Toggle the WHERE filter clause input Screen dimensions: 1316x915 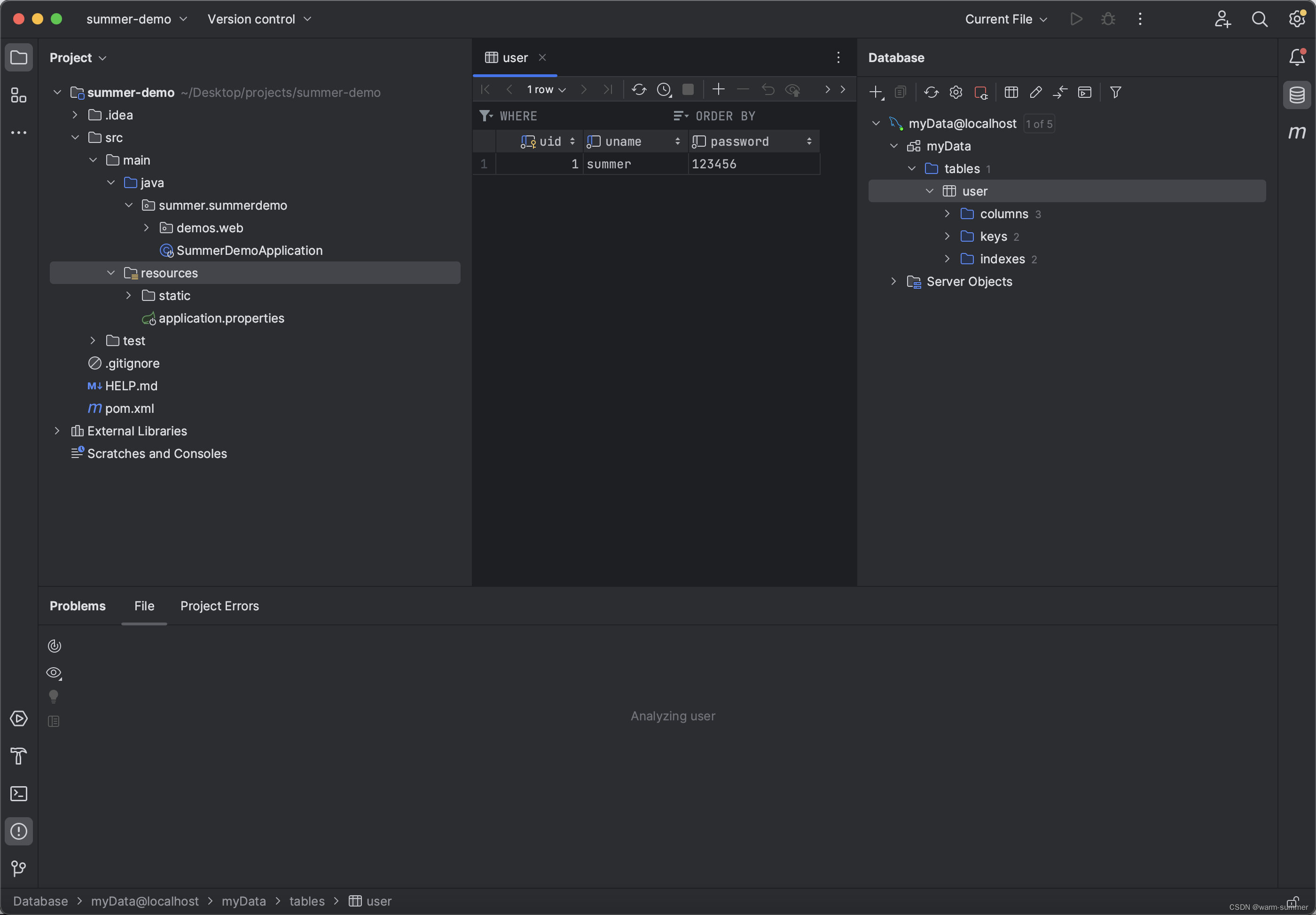click(x=487, y=116)
